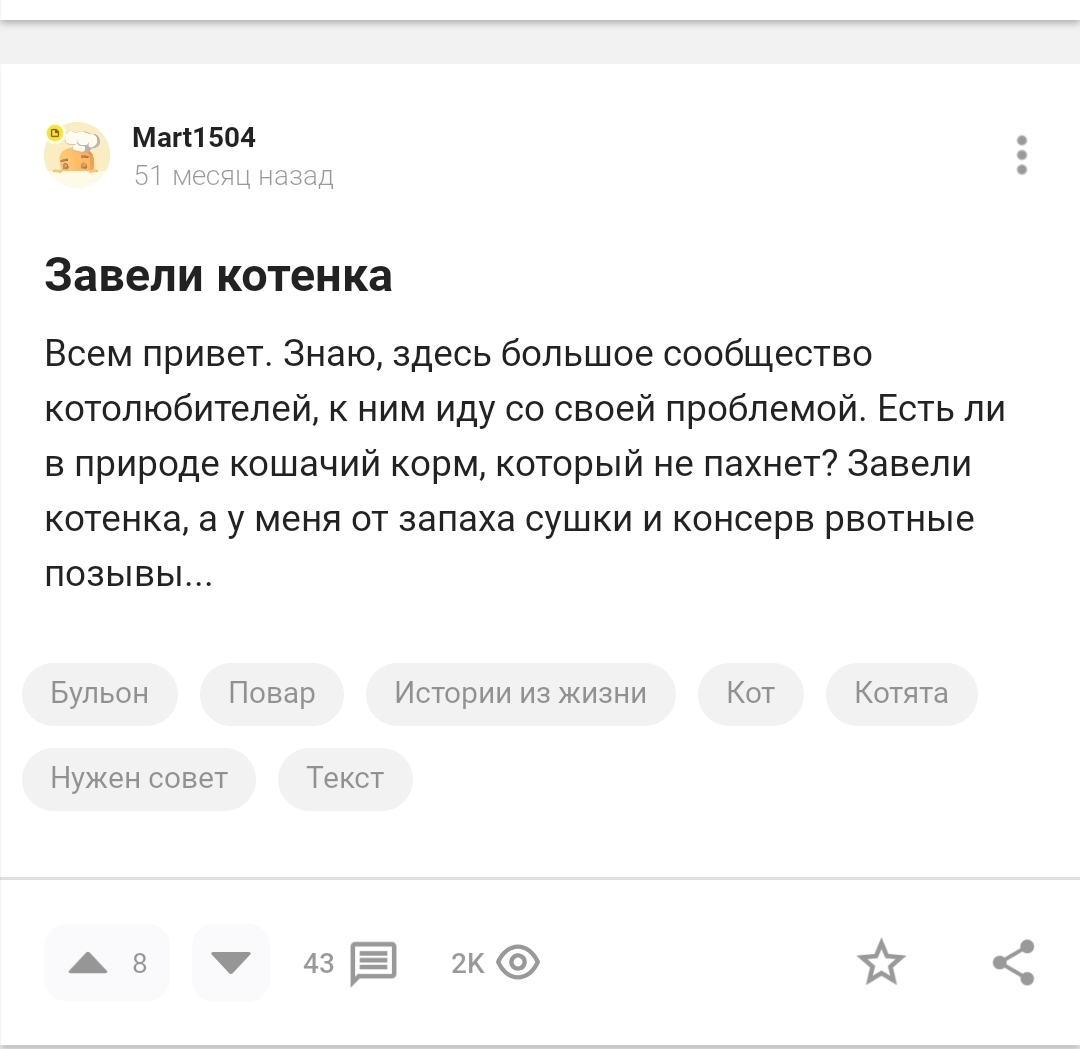Open the Mart1504 username profile link
Image resolution: width=1080 pixels, height=1049 pixels.
[x=194, y=137]
